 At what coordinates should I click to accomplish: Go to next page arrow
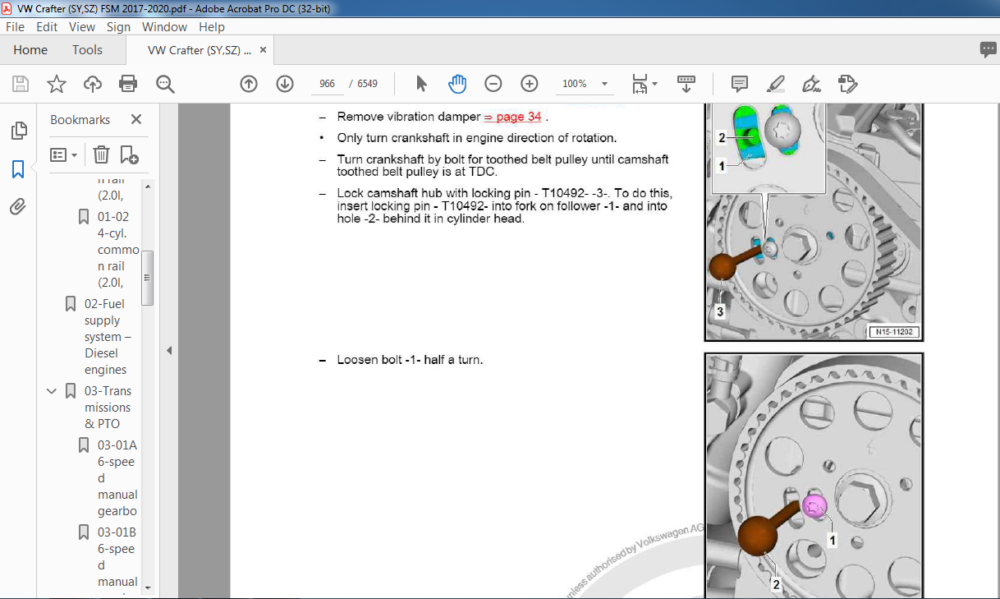pyautogui.click(x=284, y=84)
